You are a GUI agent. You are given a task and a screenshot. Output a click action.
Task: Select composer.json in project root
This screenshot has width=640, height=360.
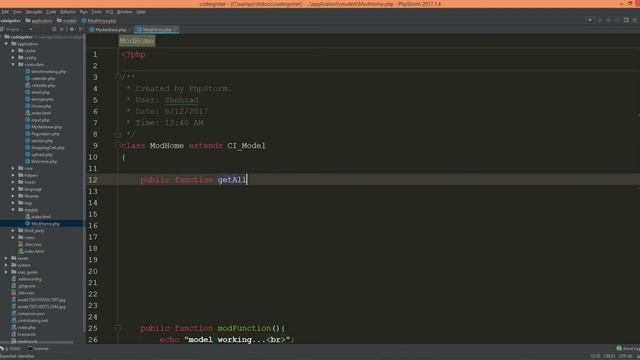[x=28, y=313]
